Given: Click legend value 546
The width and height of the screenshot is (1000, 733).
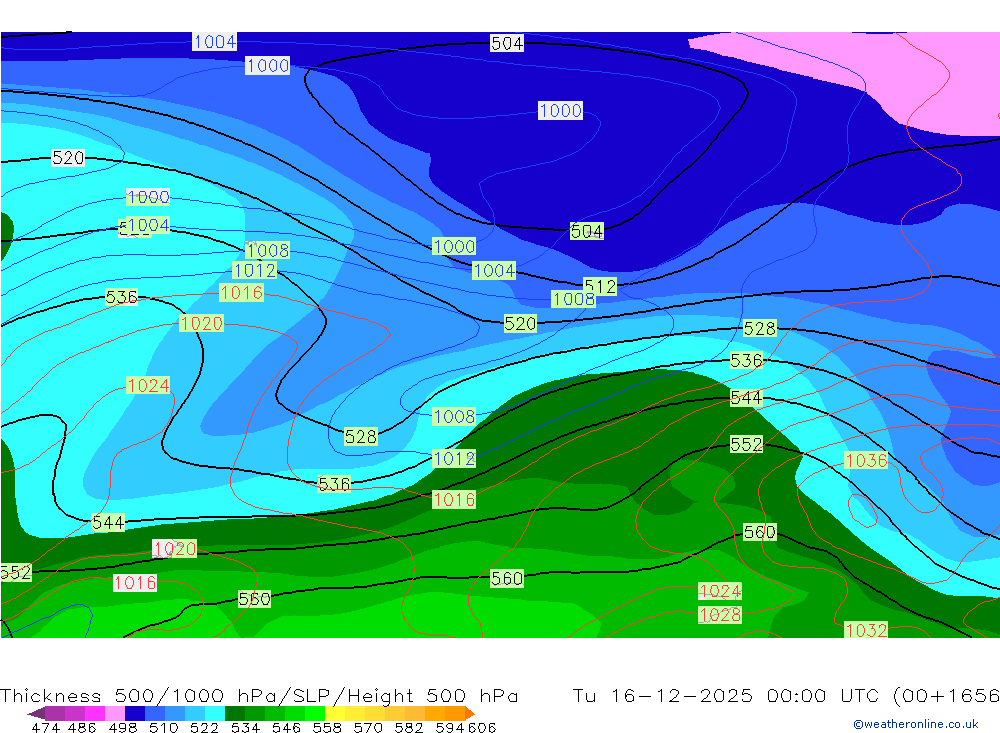Looking at the screenshot, I should tap(286, 728).
